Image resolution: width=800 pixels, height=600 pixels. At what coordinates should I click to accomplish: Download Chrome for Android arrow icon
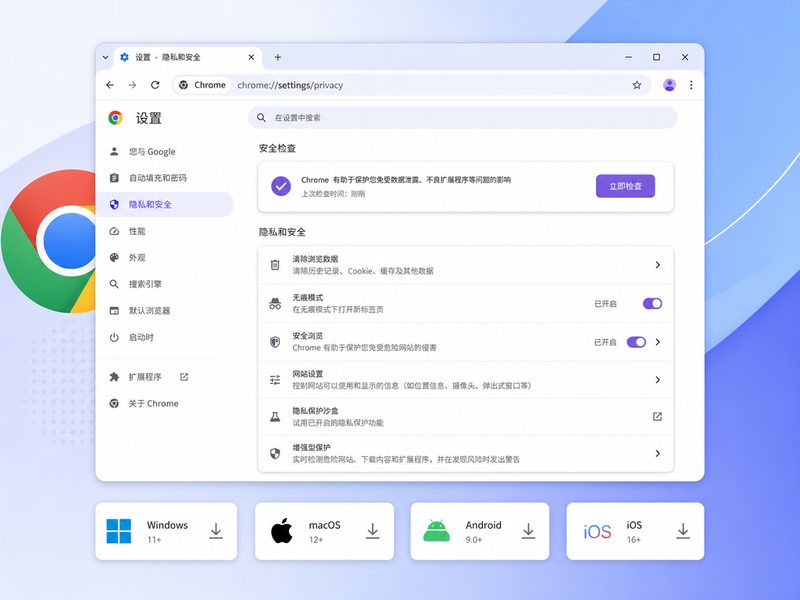528,531
